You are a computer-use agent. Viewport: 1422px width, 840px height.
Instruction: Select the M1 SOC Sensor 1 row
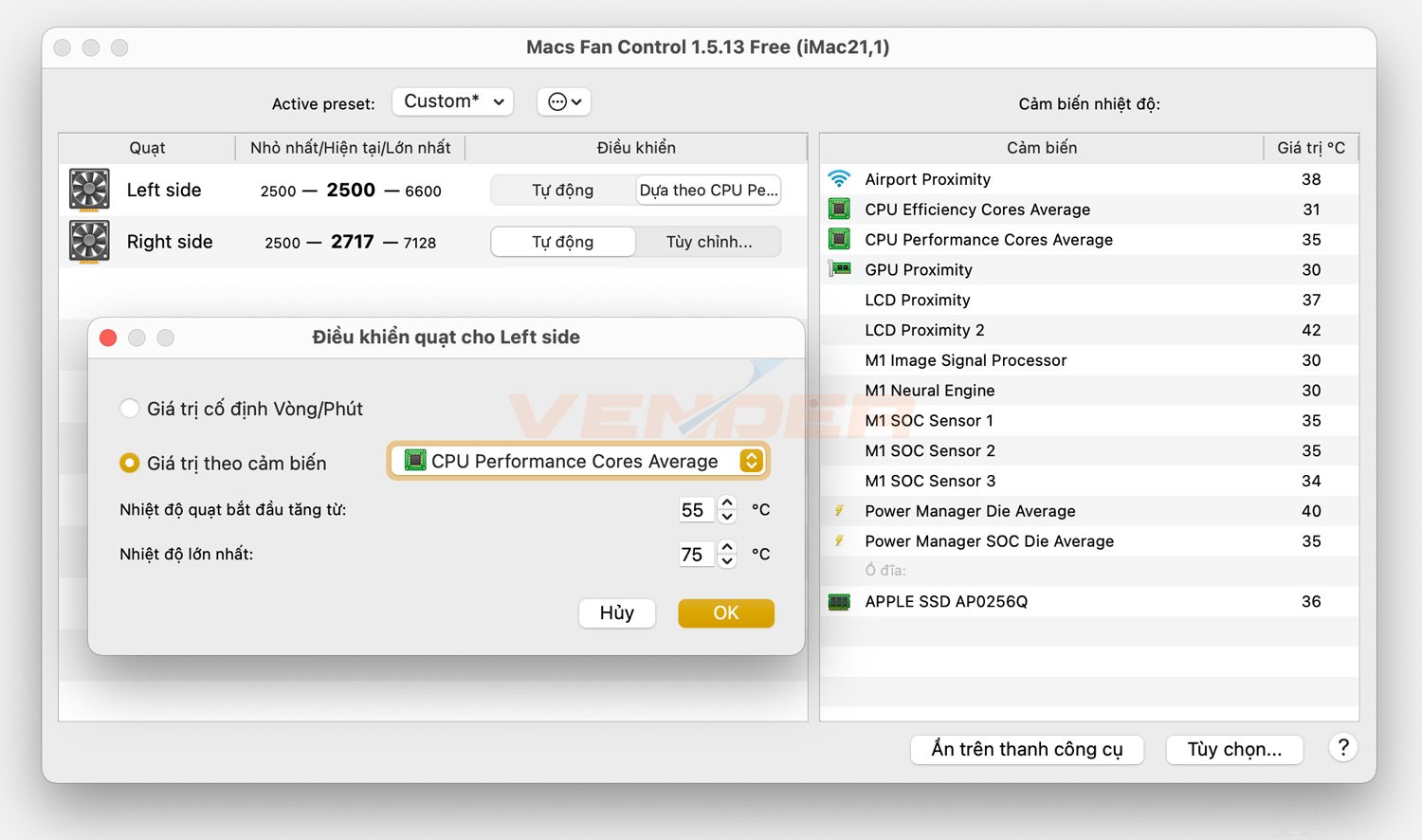1089,421
